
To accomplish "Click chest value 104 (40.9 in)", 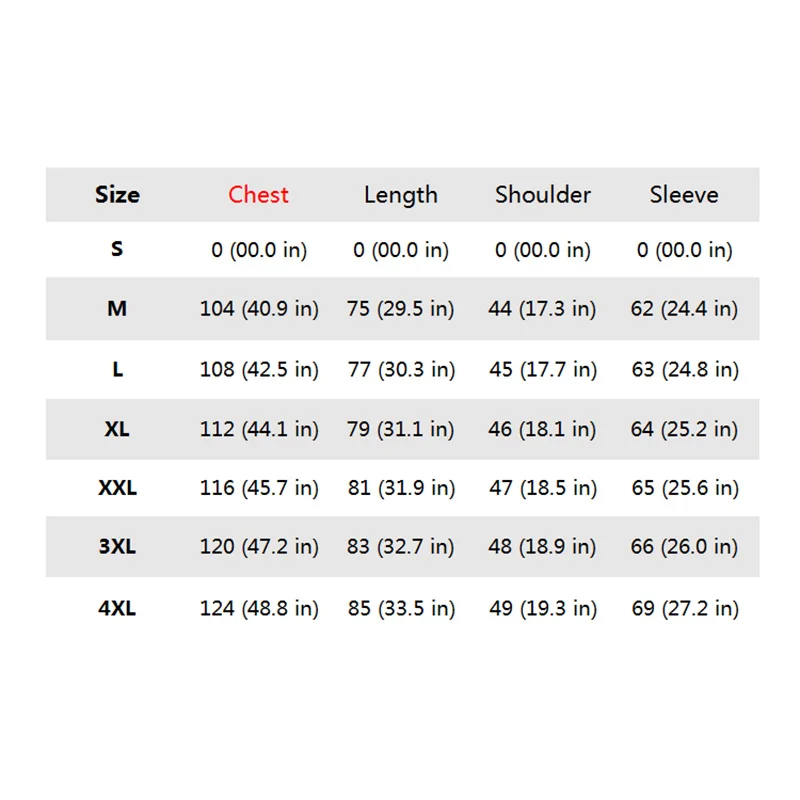I will [x=259, y=309].
